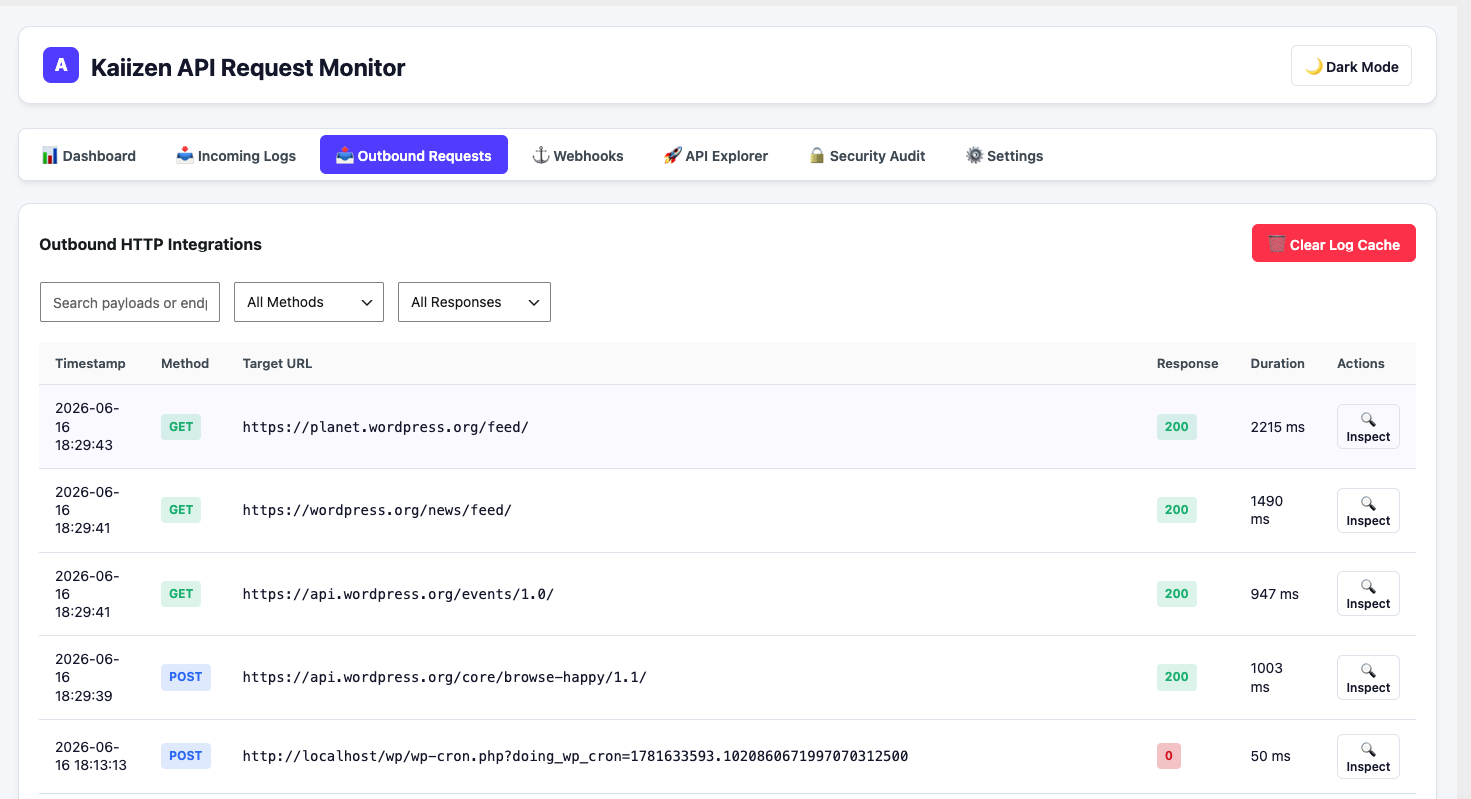The width and height of the screenshot is (1471, 799).
Task: Click magnifier icon for planet.wordpress.org row
Action: pos(1368,419)
